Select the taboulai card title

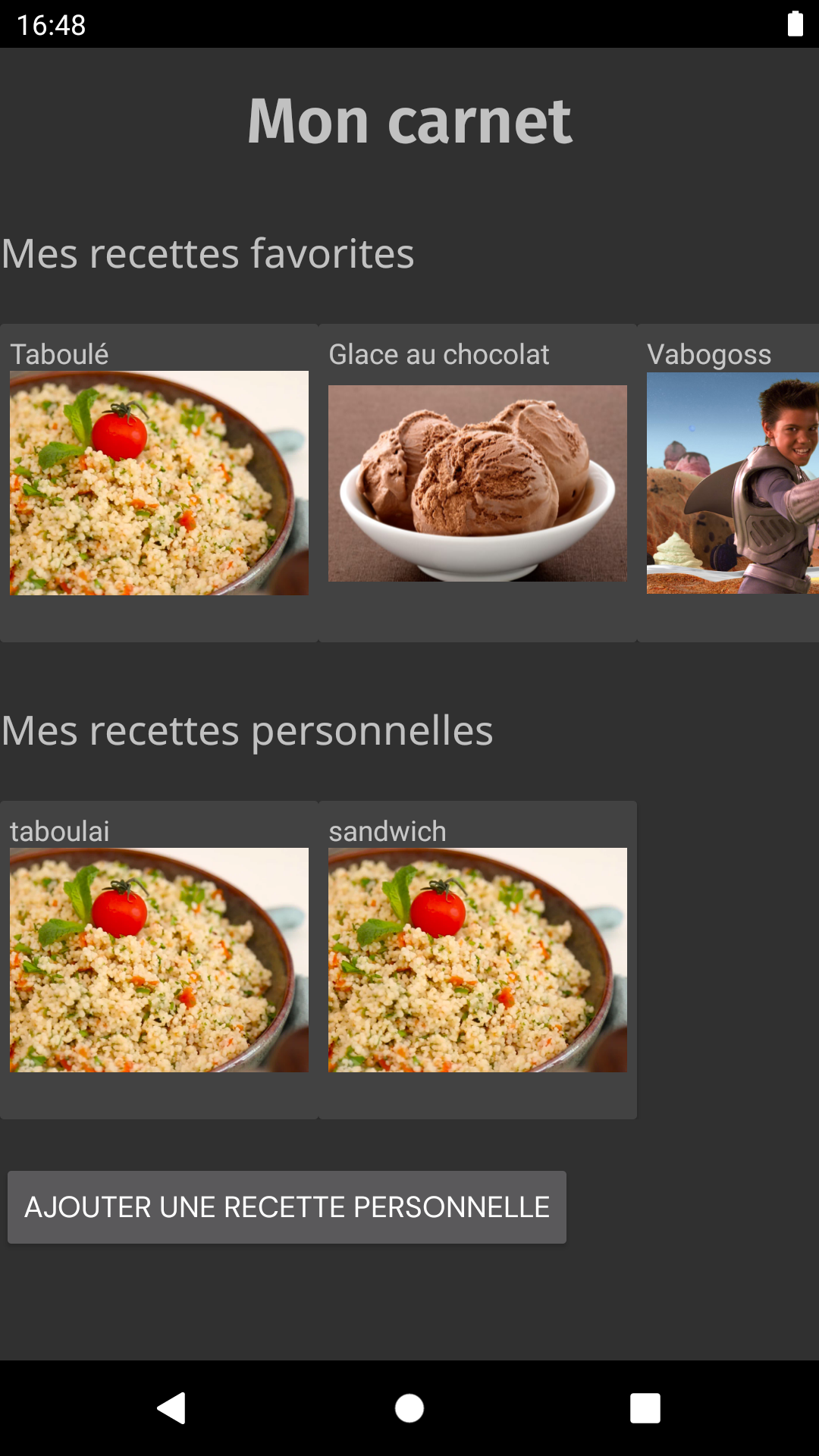pos(60,831)
